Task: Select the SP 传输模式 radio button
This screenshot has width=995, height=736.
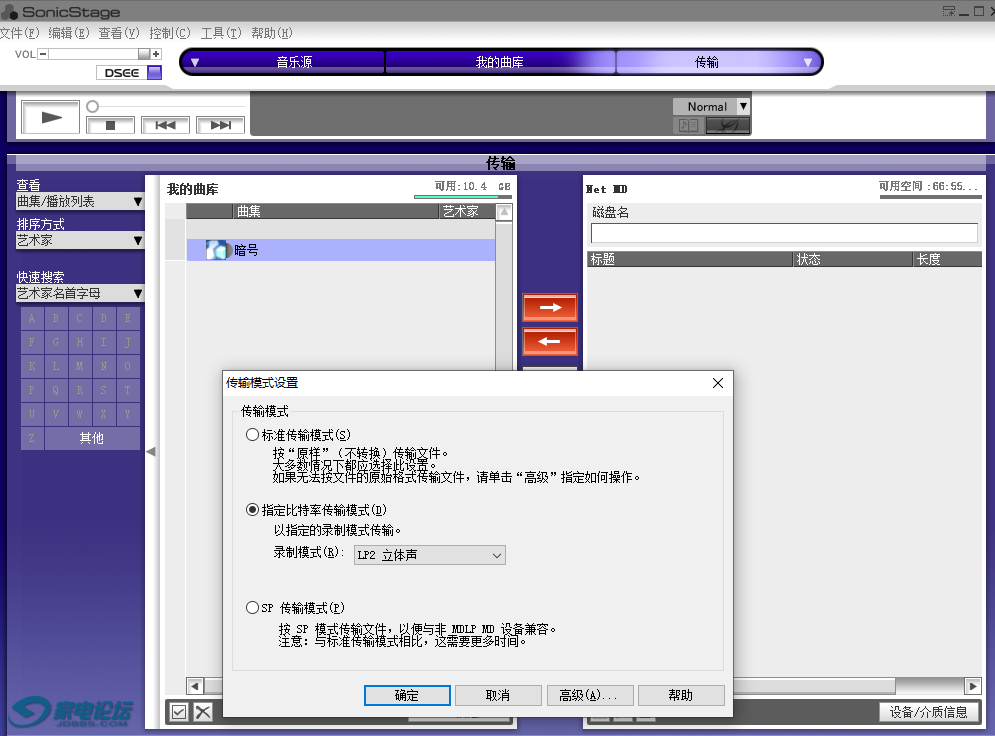Action: click(x=252, y=607)
